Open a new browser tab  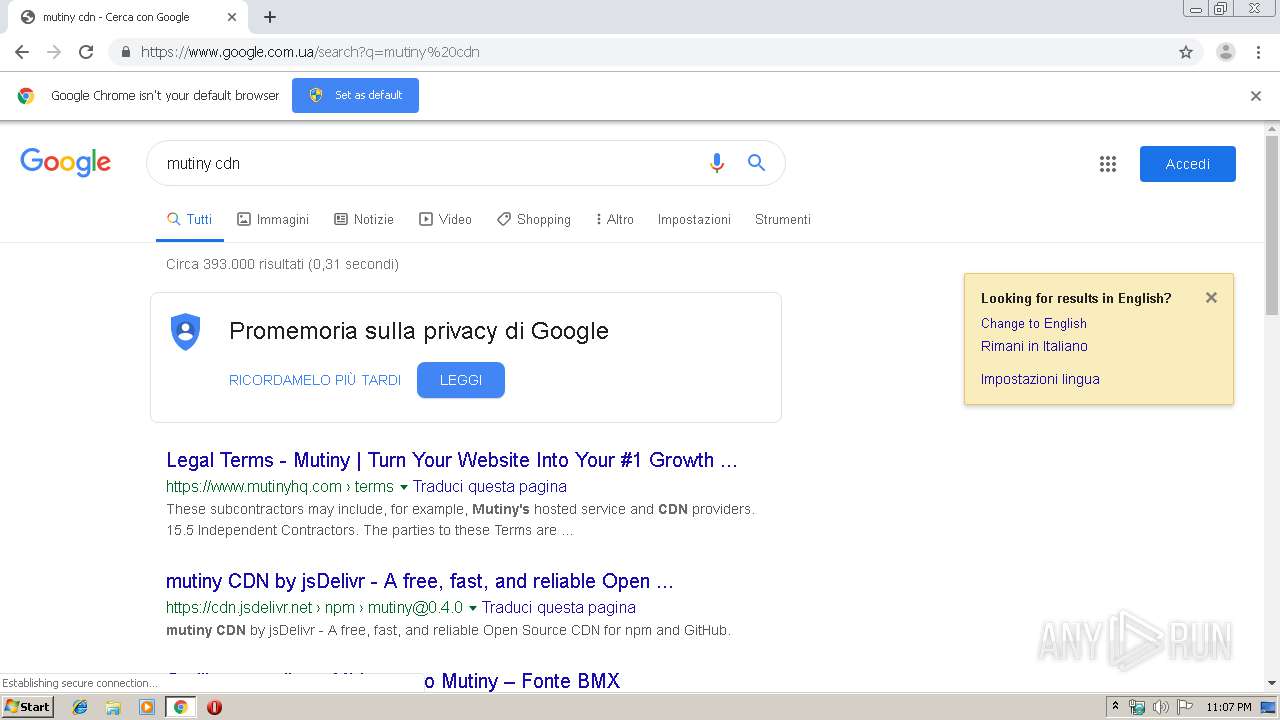pos(270,17)
